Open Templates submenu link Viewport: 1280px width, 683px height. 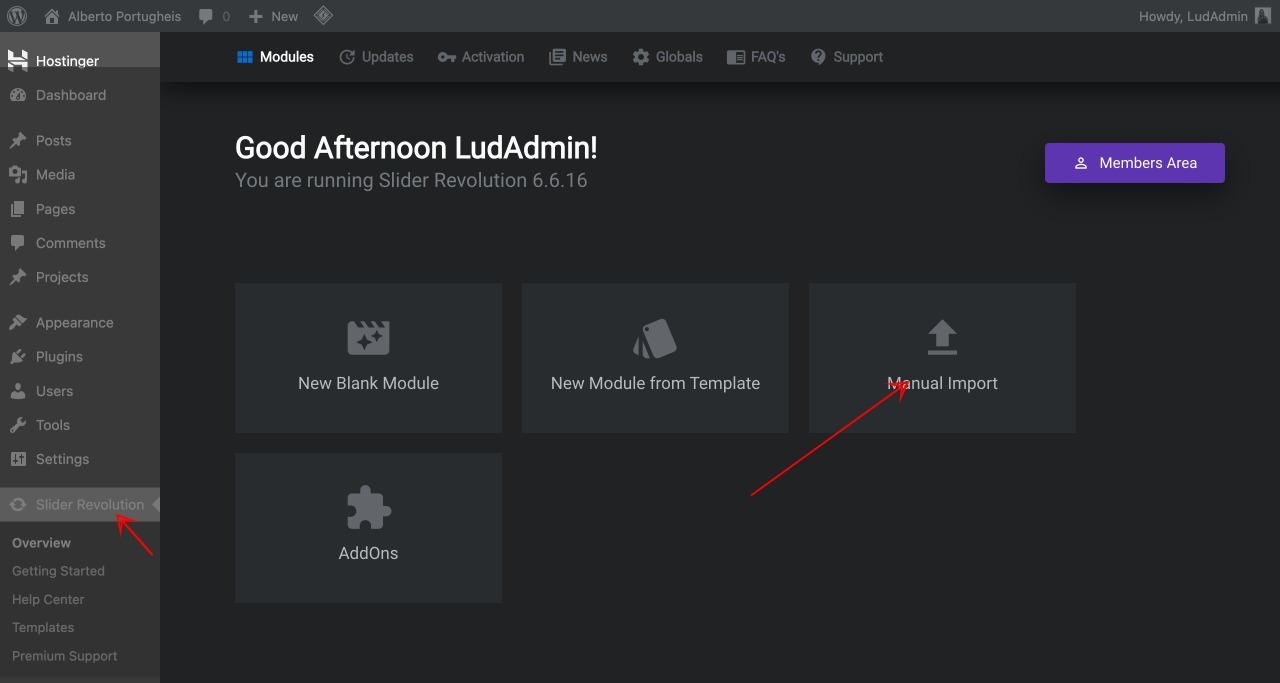click(43, 628)
